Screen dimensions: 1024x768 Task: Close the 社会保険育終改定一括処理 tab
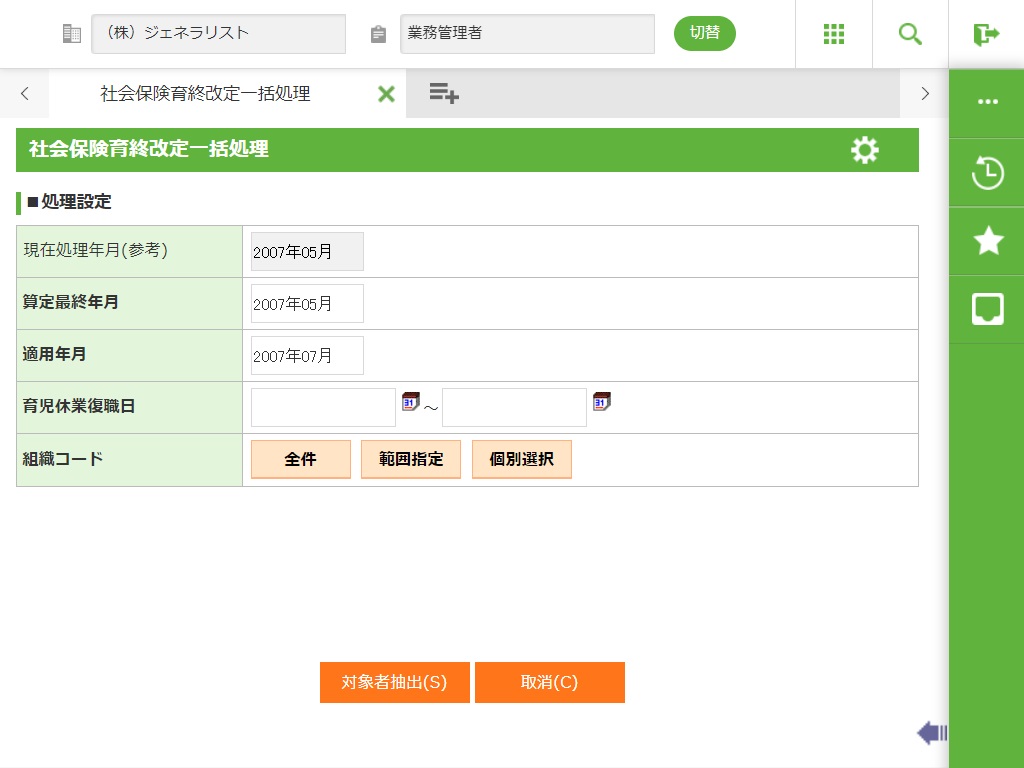386,94
